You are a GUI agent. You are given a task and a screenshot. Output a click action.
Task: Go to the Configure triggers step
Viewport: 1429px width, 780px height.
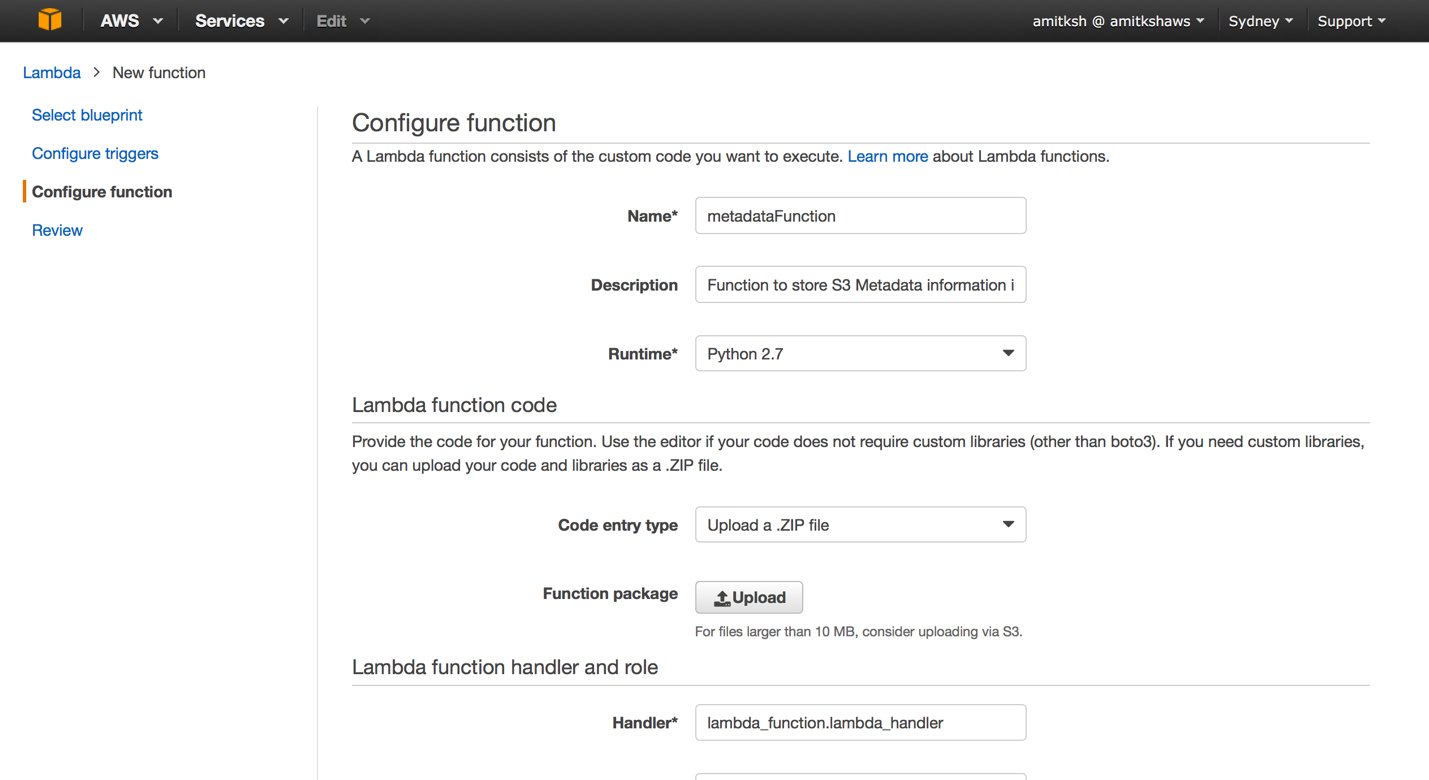[x=94, y=153]
